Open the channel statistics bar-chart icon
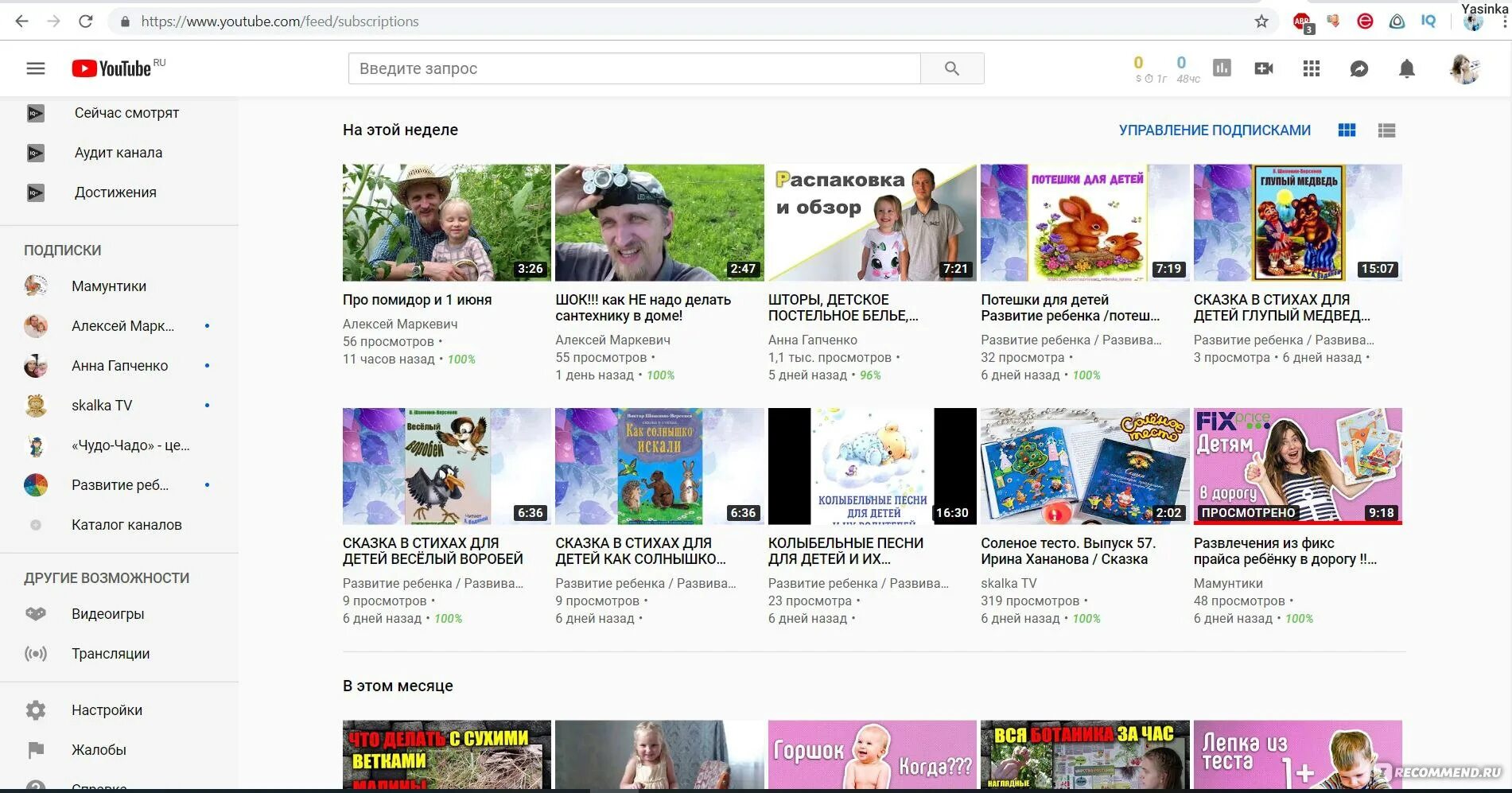 (x=1222, y=68)
